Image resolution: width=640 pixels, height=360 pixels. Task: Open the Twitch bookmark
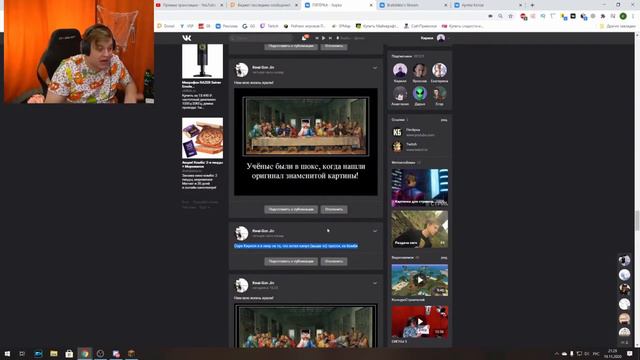coord(269,26)
